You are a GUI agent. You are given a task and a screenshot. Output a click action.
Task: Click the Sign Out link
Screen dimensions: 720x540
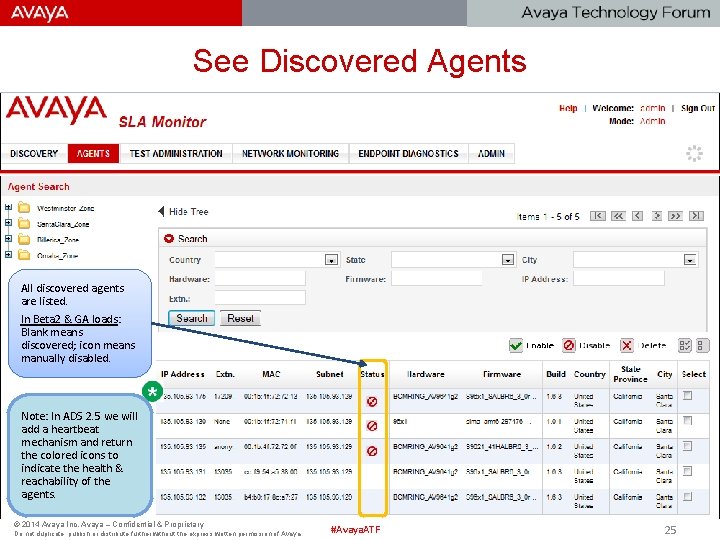coord(698,108)
